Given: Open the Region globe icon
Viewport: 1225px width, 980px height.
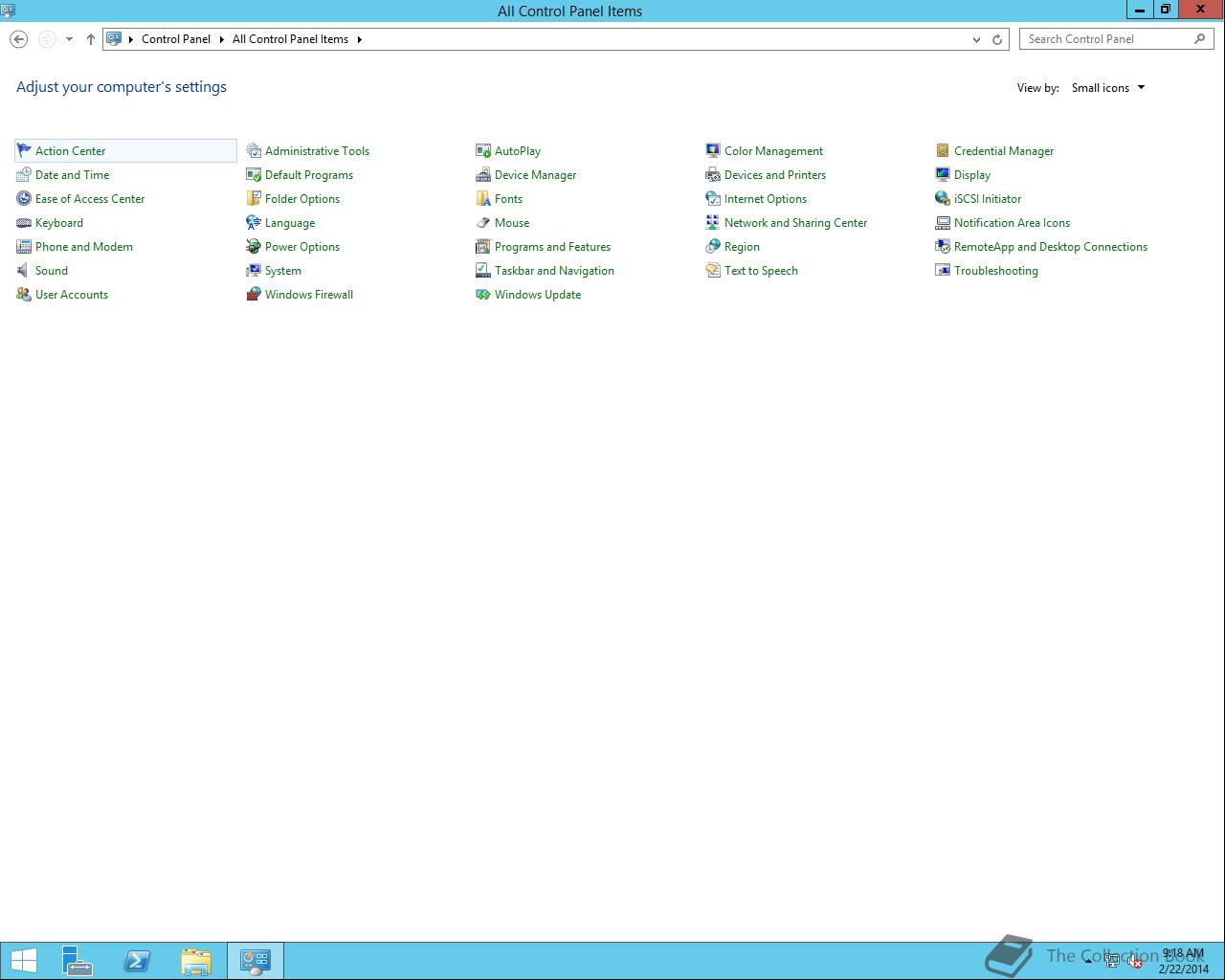Looking at the screenshot, I should click(x=713, y=246).
